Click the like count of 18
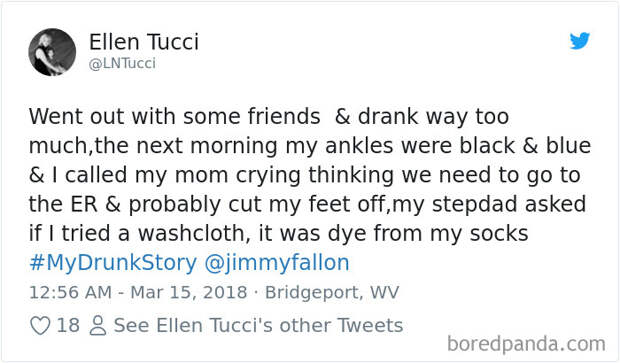 click(x=68, y=325)
